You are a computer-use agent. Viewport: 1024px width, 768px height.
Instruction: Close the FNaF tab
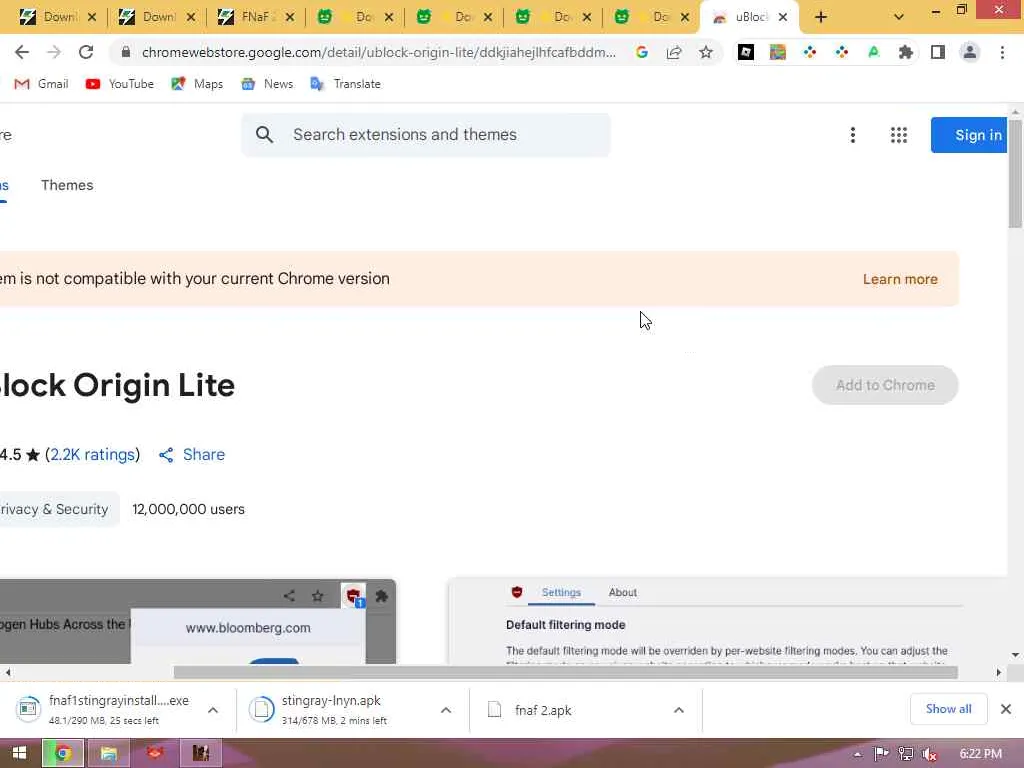[x=290, y=17]
